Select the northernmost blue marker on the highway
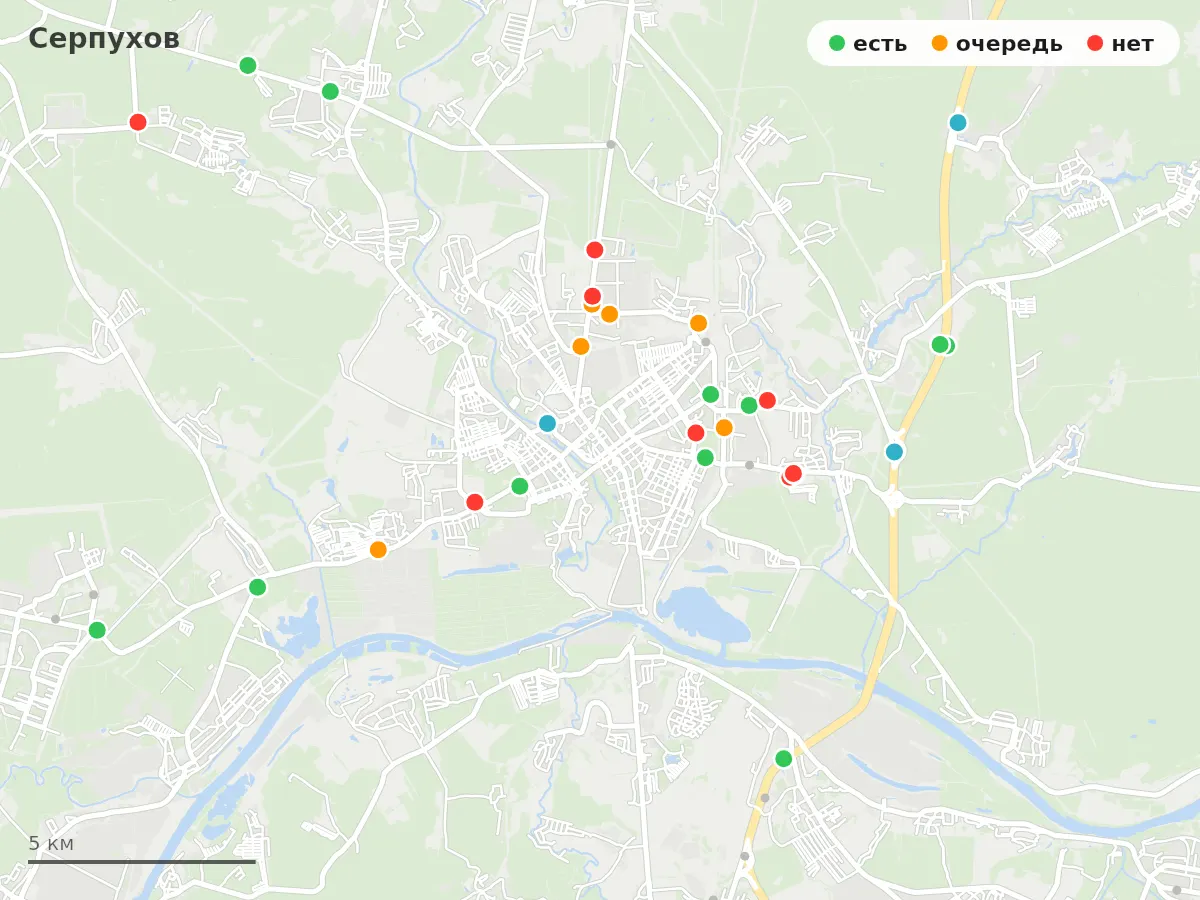The width and height of the screenshot is (1200, 900). point(958,122)
